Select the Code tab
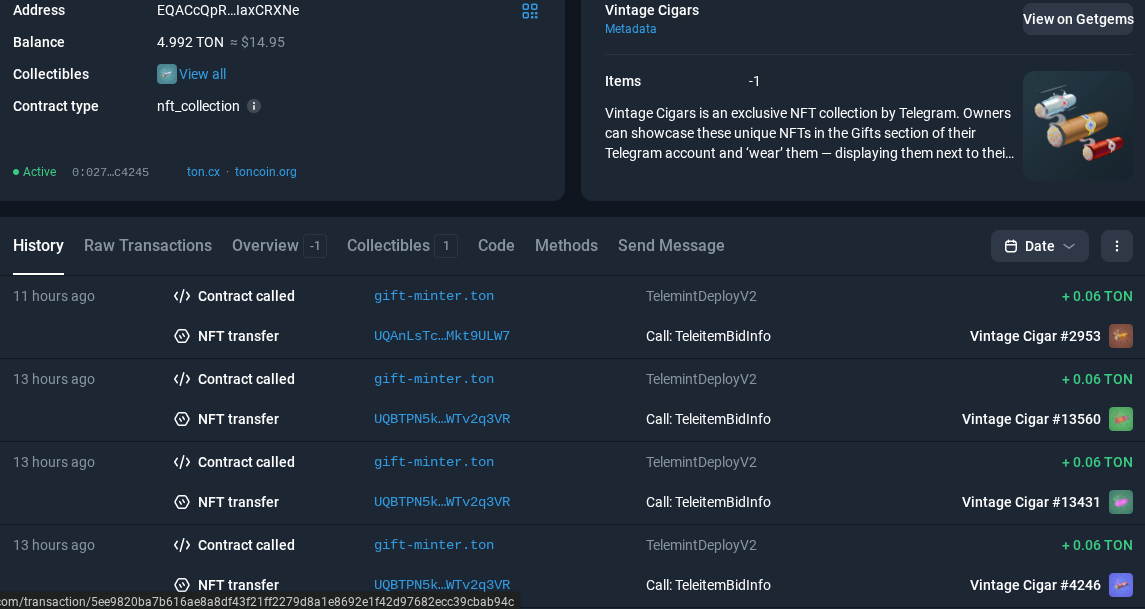 (496, 245)
